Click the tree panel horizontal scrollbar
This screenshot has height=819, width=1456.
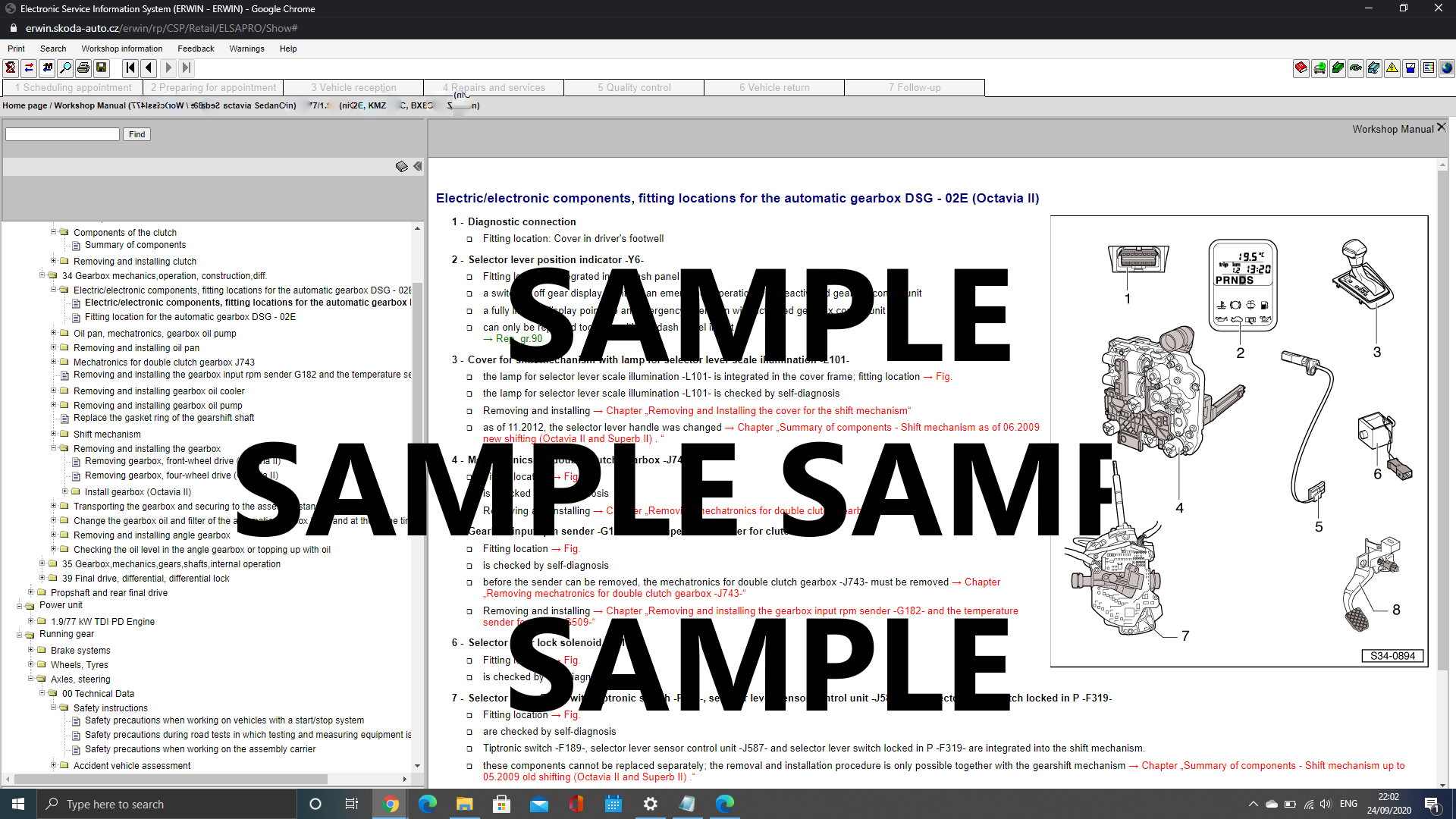point(171,779)
